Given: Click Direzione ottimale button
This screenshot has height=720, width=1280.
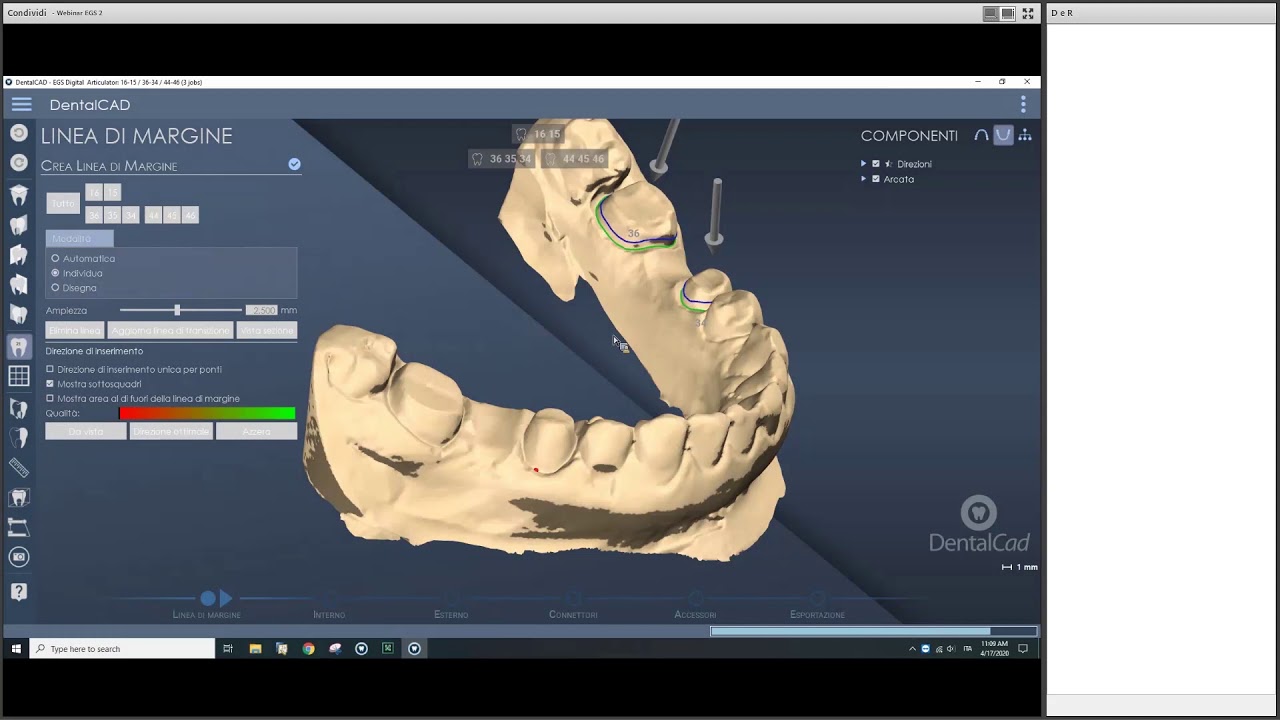Looking at the screenshot, I should coord(171,431).
